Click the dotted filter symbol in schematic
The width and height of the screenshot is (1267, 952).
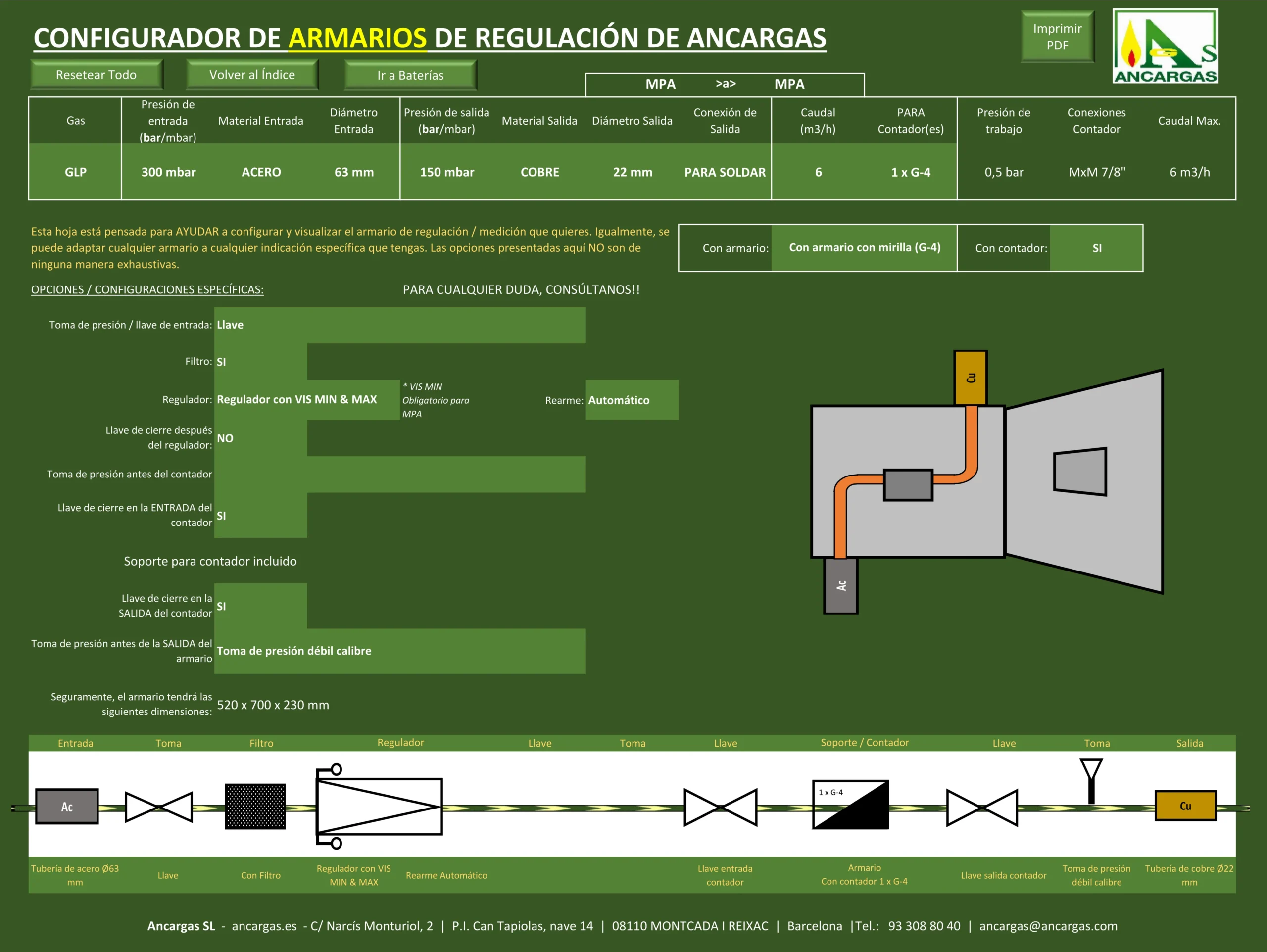click(x=255, y=806)
